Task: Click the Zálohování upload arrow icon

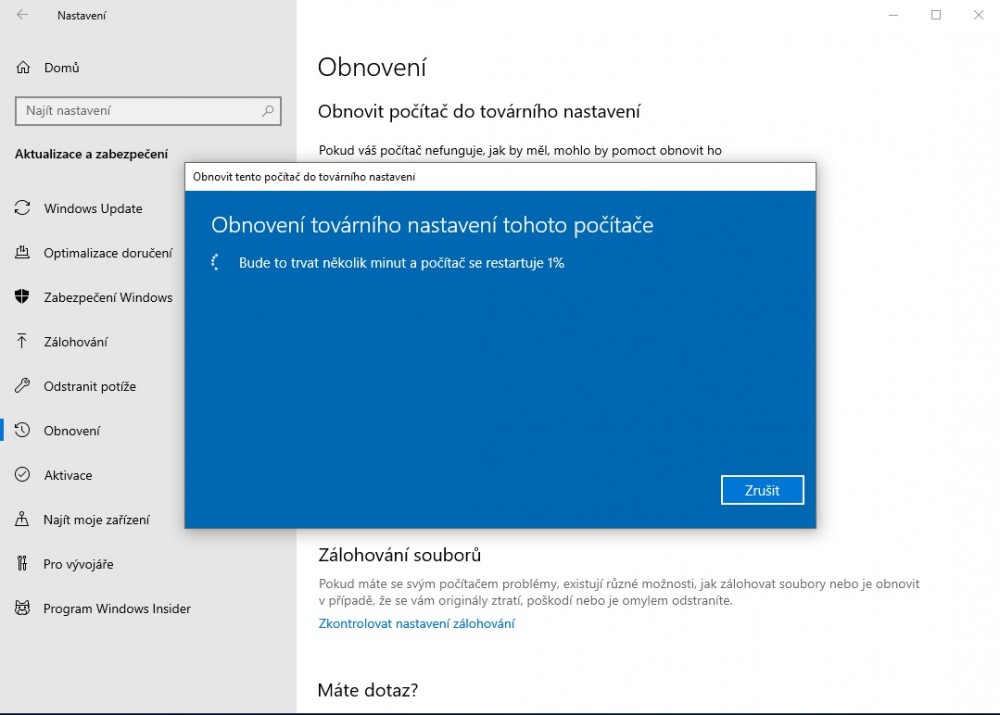Action: click(x=22, y=342)
